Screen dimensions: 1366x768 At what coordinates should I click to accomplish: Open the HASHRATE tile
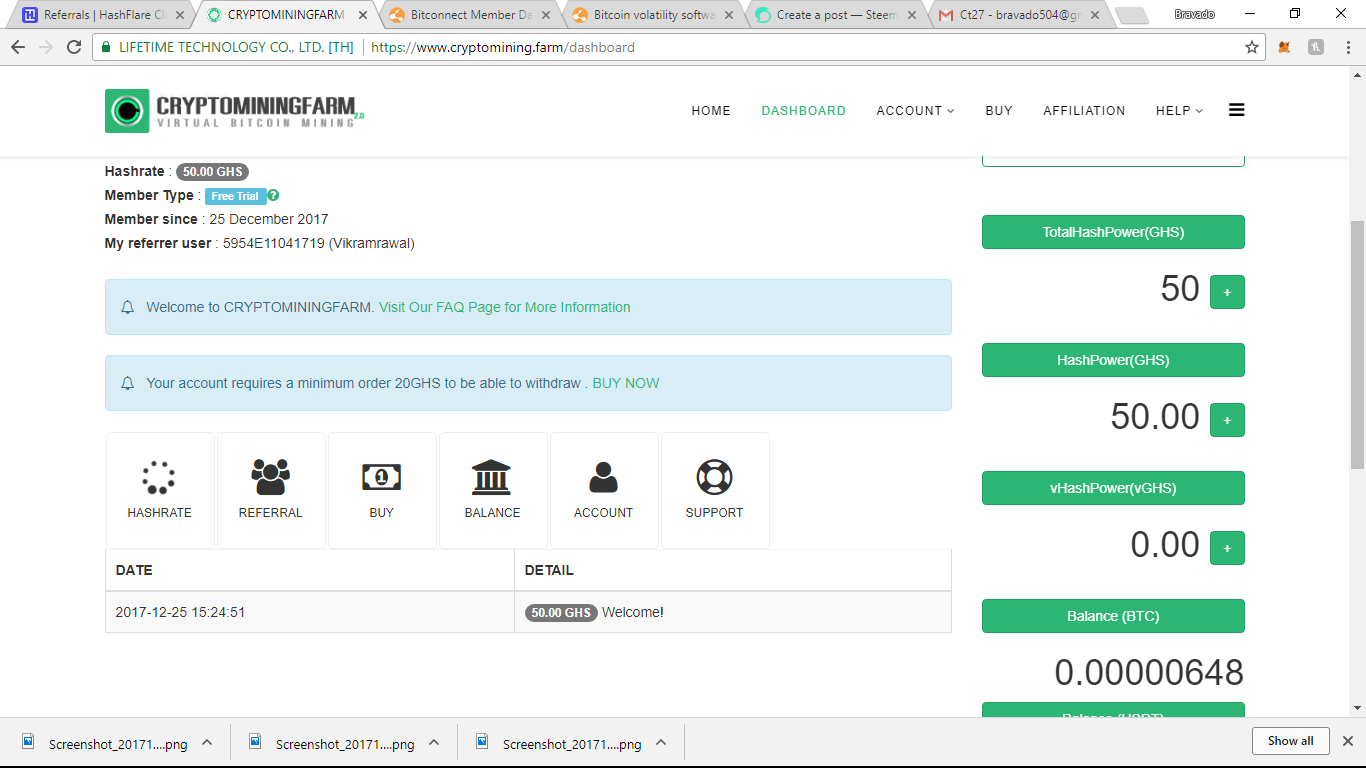click(160, 490)
